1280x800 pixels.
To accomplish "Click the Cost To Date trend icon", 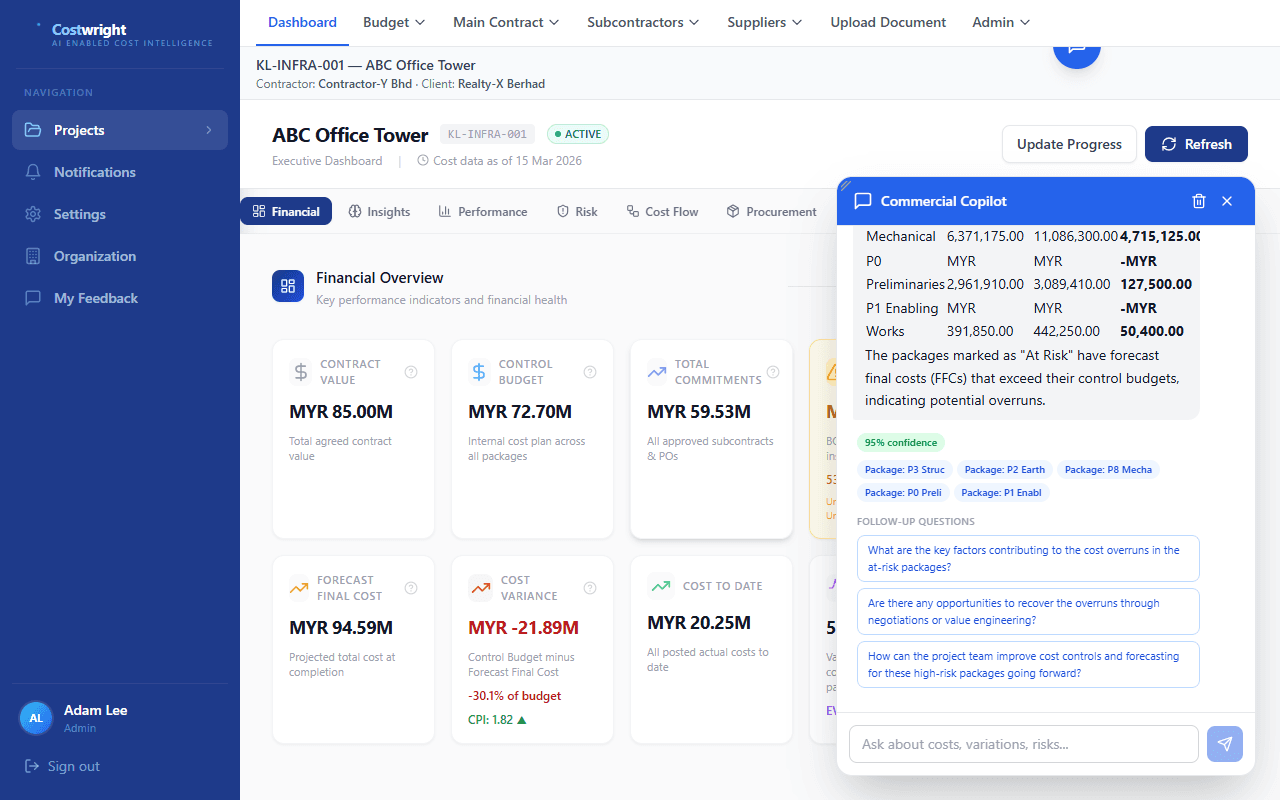I will 659,586.
